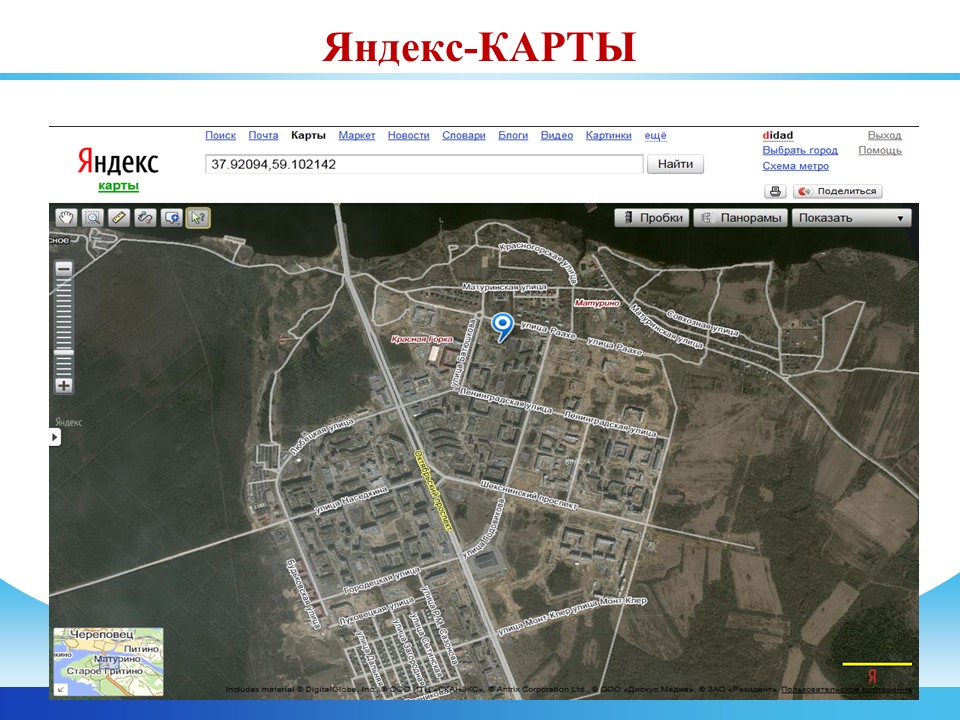Viewport: 960px width, 720px height.
Task: Go to Маркет in the top navigation
Action: 357,135
